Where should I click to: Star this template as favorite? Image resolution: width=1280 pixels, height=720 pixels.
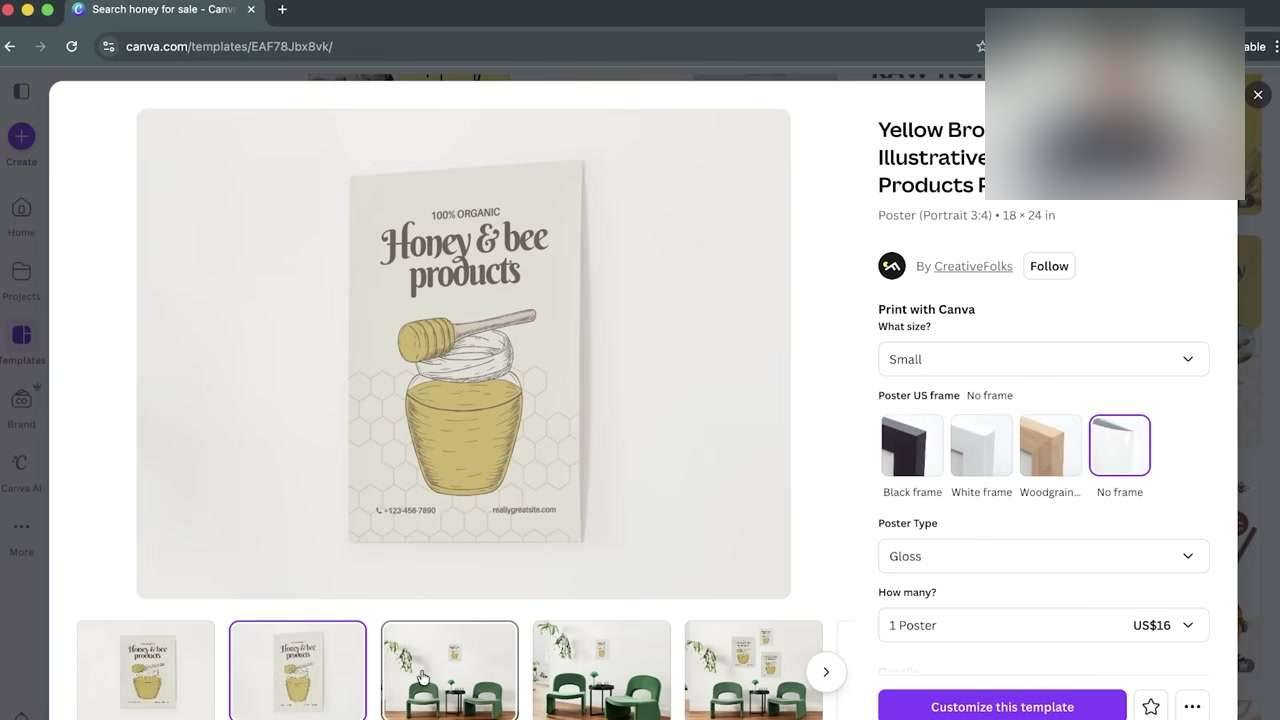coord(1151,707)
